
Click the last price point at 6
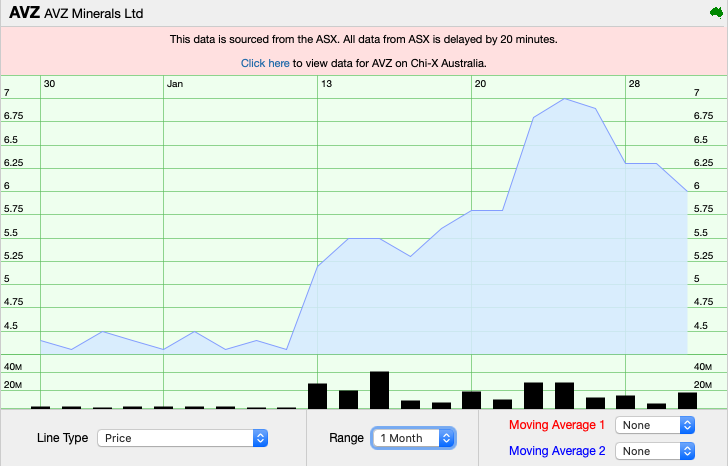pos(687,191)
